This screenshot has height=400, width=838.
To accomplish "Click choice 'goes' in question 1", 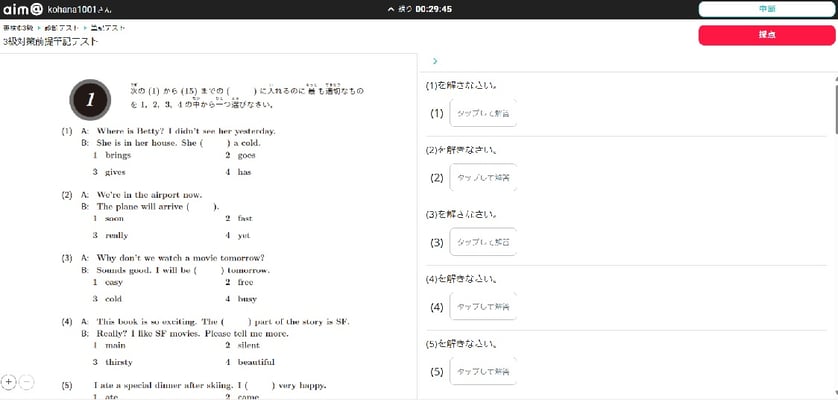I will (x=246, y=155).
